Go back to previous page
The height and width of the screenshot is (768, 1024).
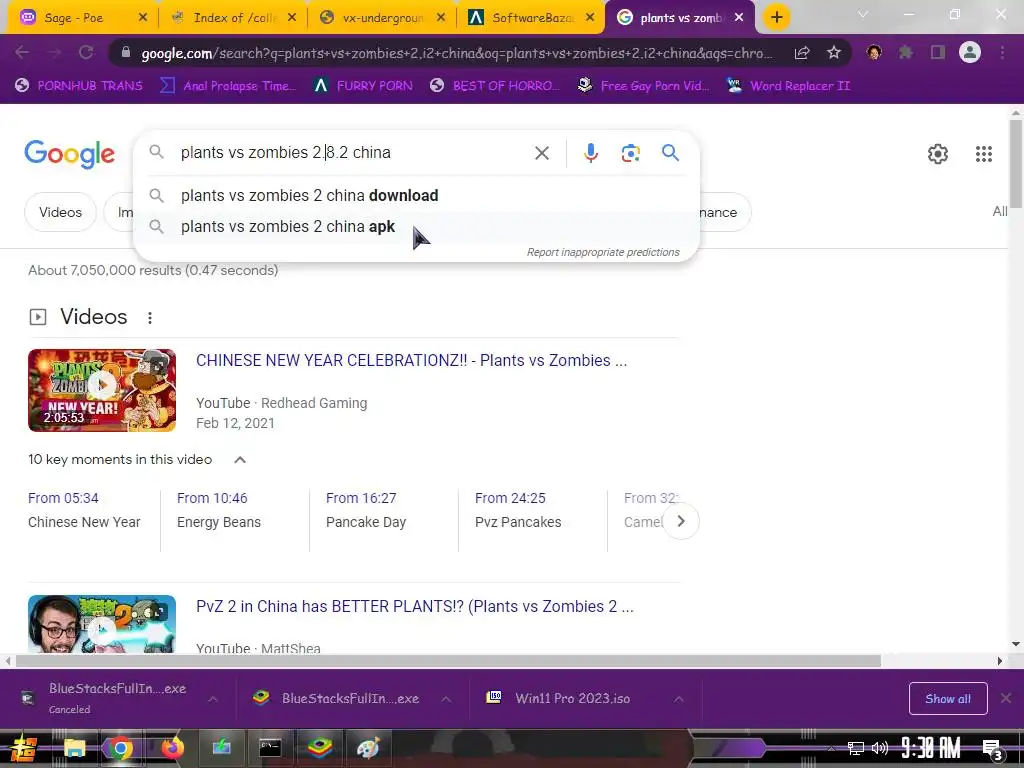click(x=22, y=52)
